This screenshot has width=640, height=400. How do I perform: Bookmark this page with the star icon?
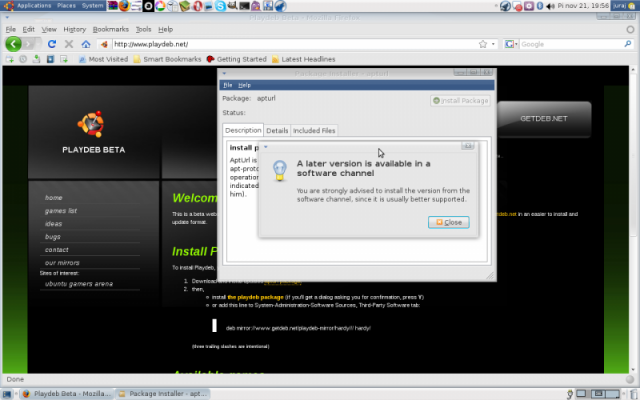483,44
